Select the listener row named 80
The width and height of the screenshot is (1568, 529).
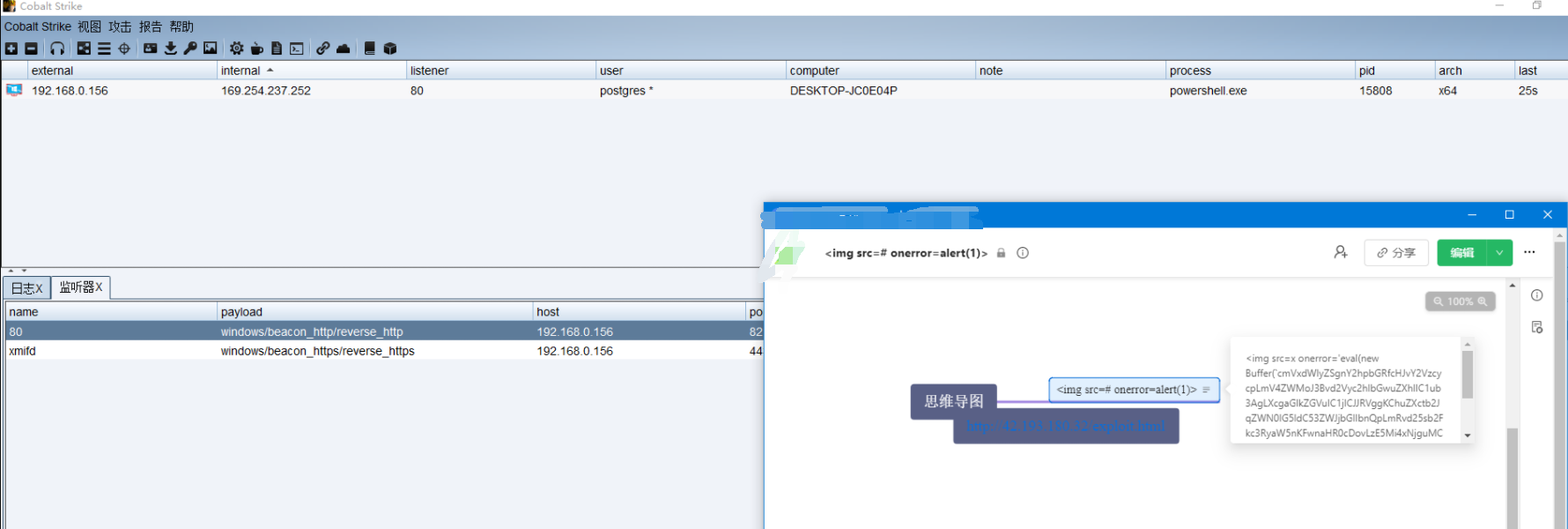click(x=384, y=332)
